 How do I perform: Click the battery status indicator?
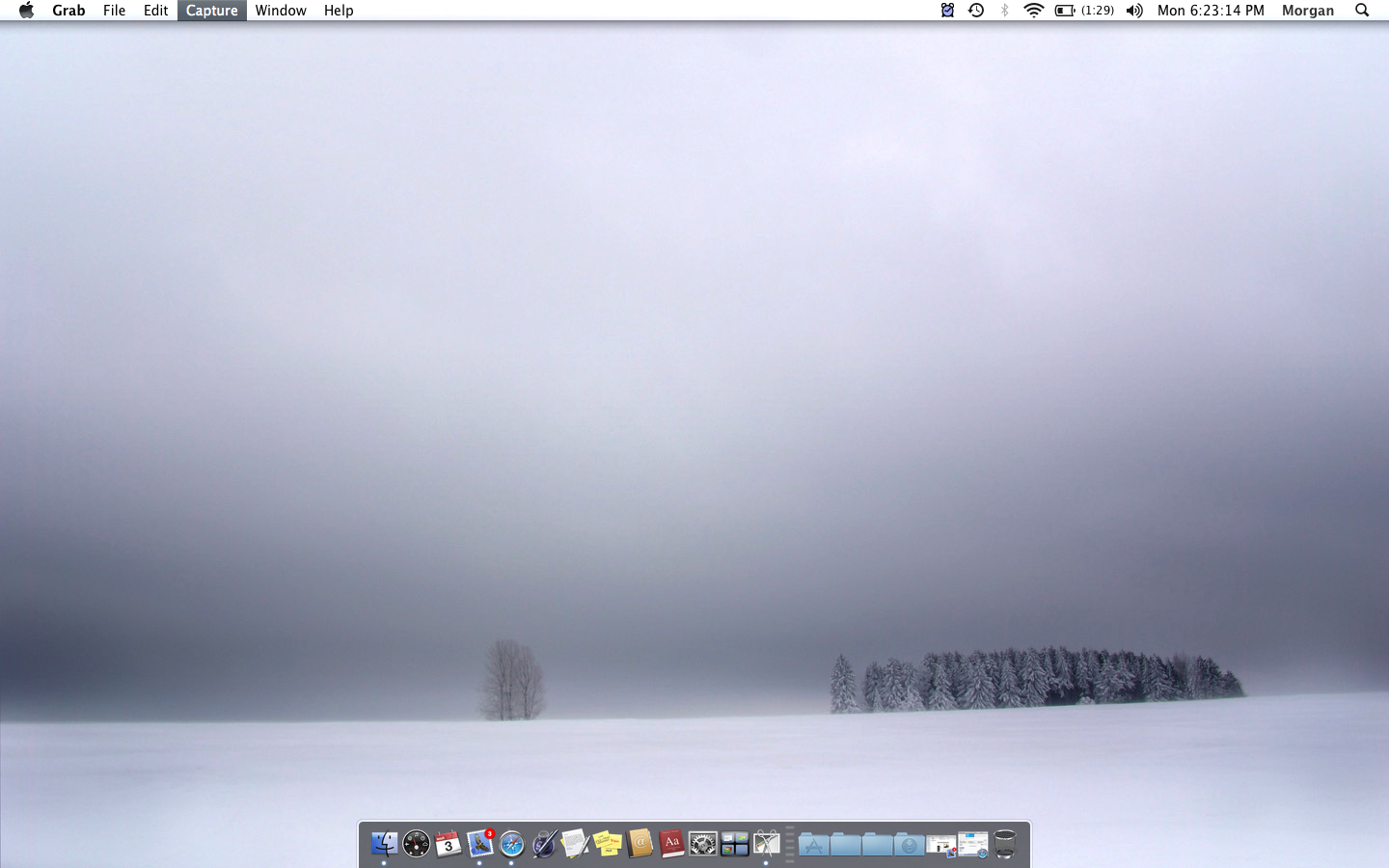pos(1084,11)
